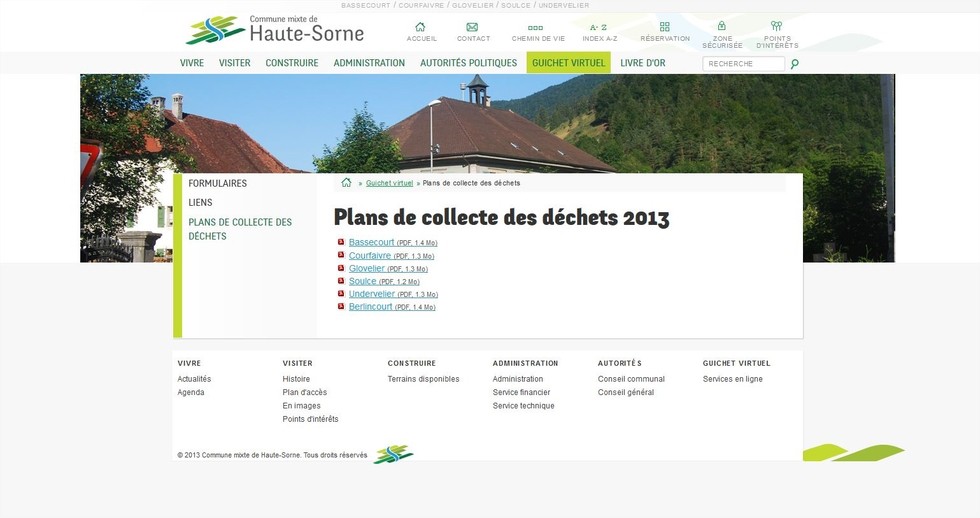Screen dimensions: 980x518
Task: Open the Undervelier collection plan link
Action: click(x=372, y=294)
